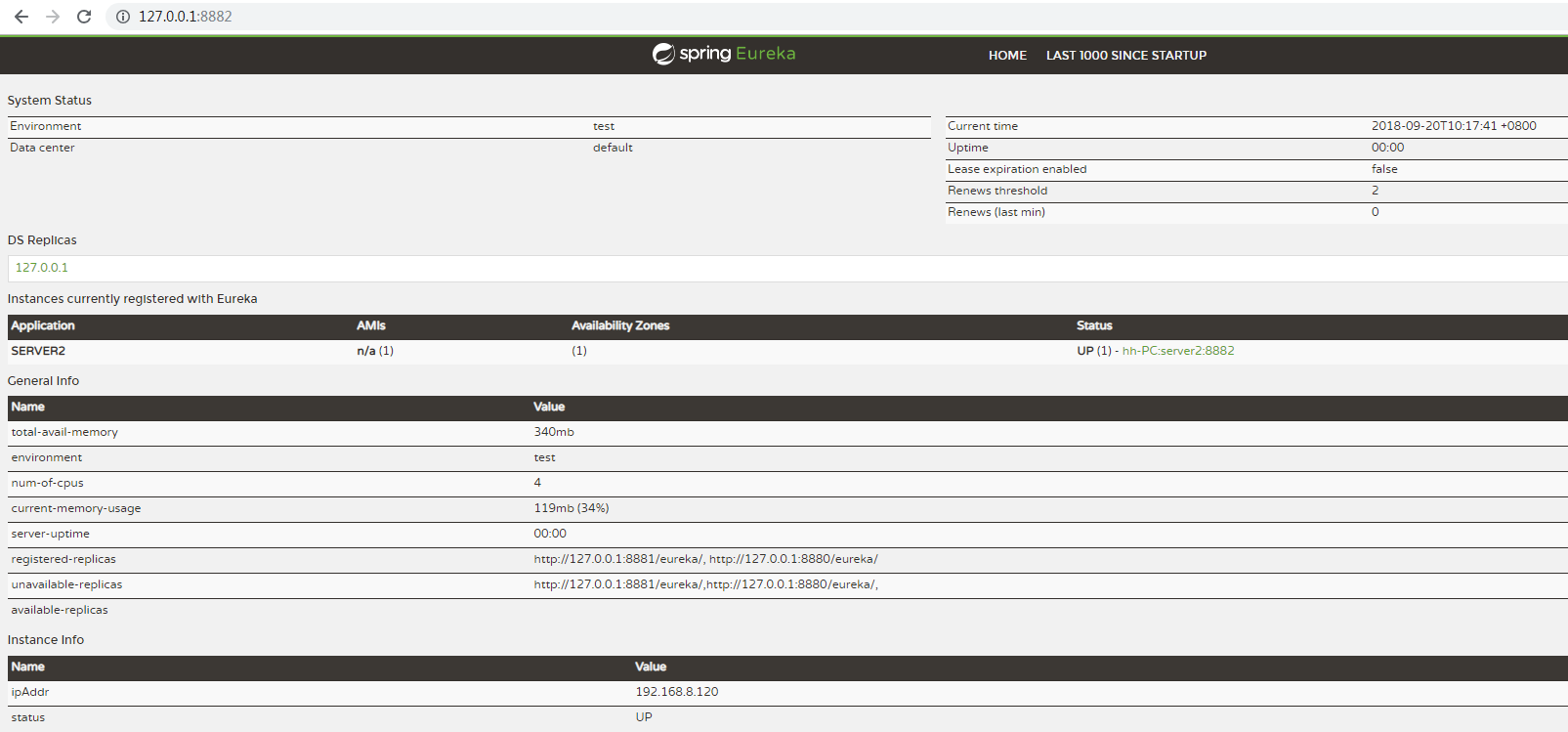The height and width of the screenshot is (732, 1568).
Task: Click the ipAddr row name
Action: pyautogui.click(x=30, y=692)
